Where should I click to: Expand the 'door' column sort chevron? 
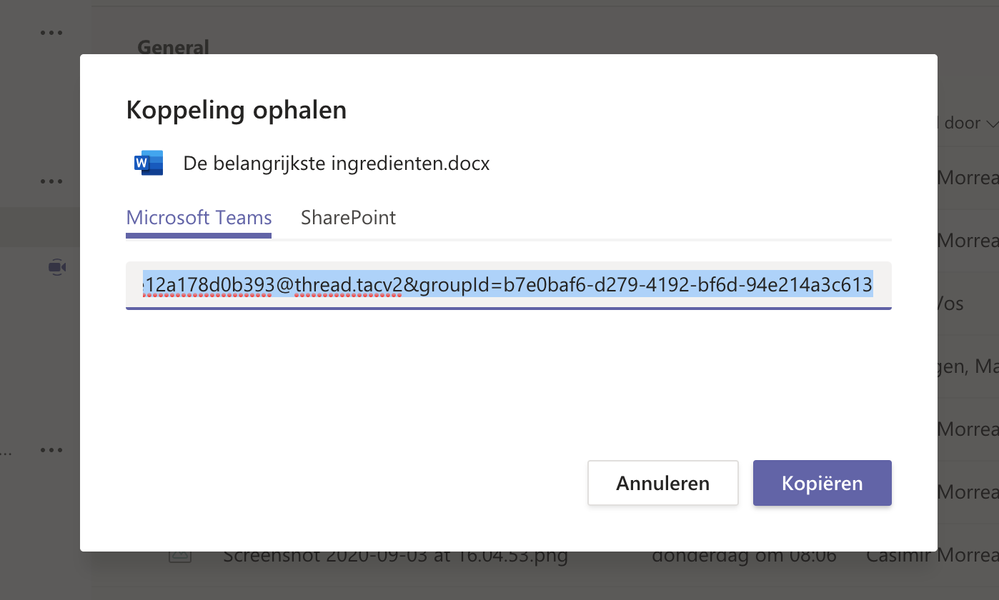[x=988, y=123]
